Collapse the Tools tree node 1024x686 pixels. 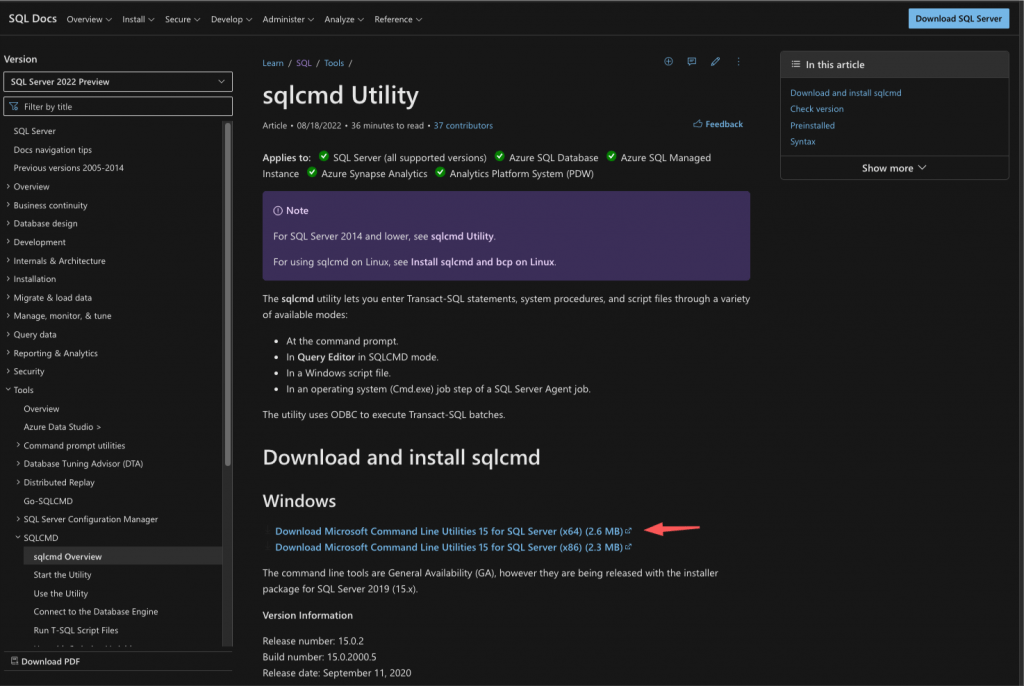coord(8,389)
